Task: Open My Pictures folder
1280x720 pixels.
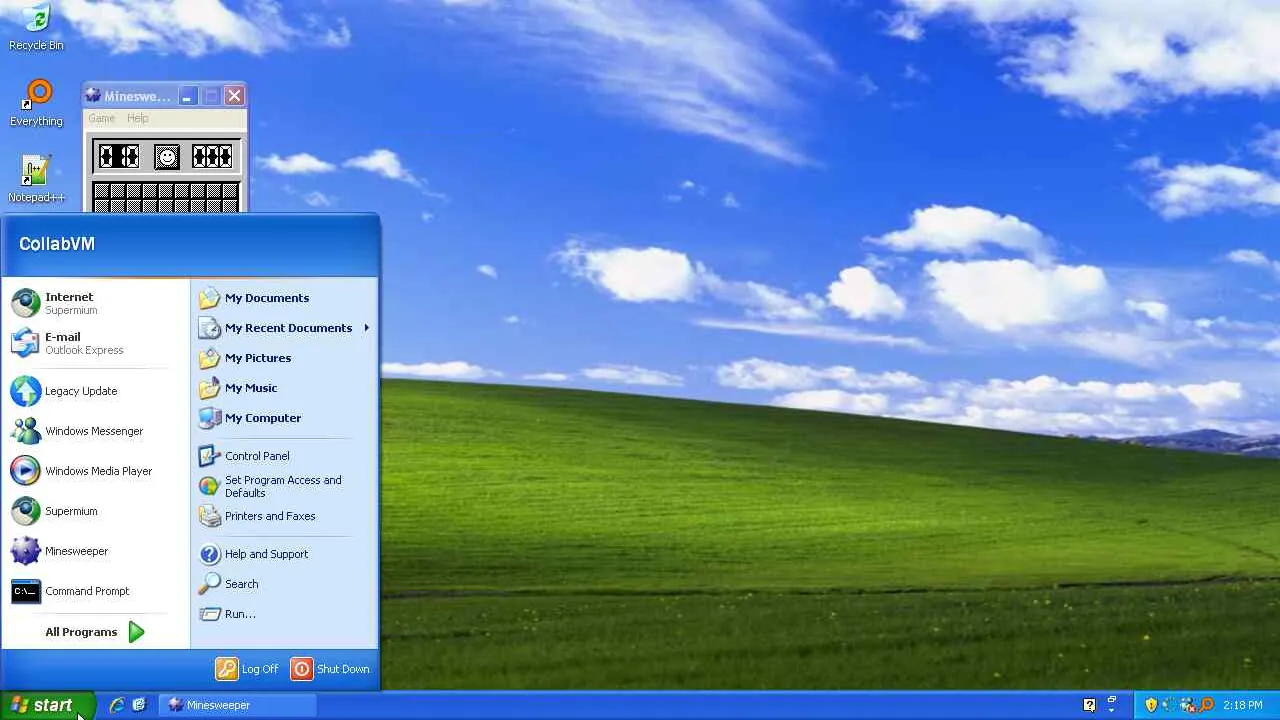Action: 284,358
